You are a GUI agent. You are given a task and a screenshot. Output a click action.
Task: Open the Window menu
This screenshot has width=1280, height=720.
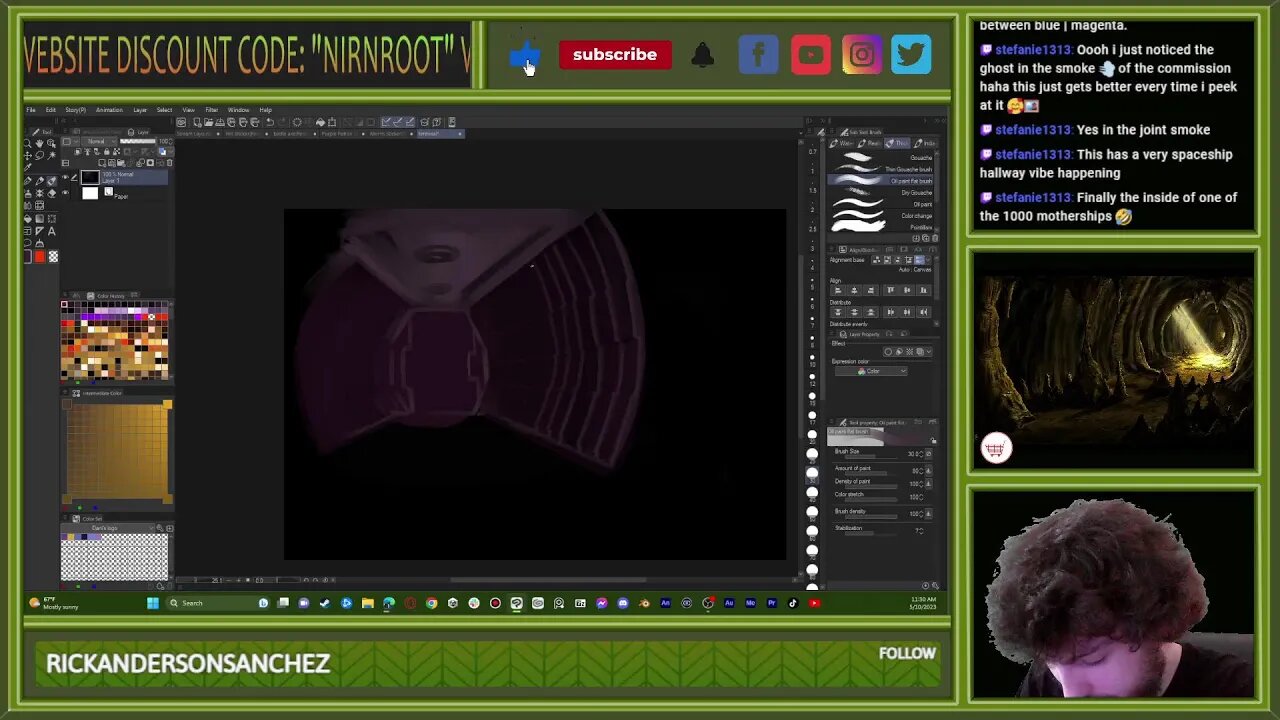pos(238,110)
